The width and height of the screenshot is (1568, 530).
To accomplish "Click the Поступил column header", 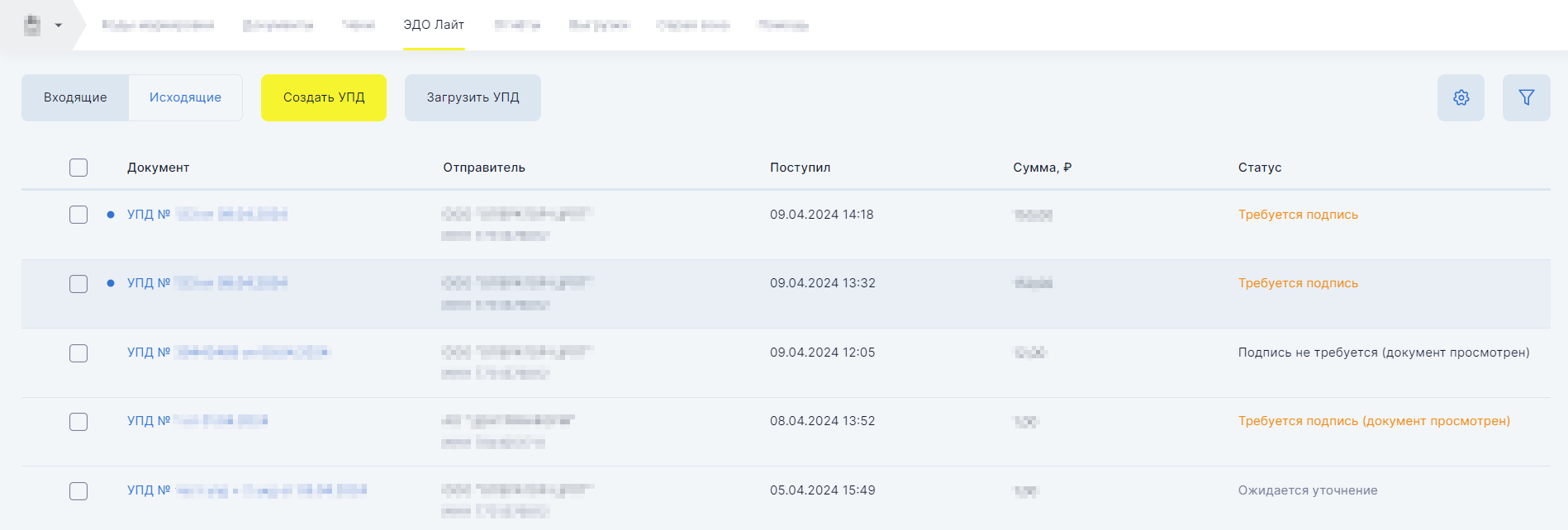I will pyautogui.click(x=801, y=168).
